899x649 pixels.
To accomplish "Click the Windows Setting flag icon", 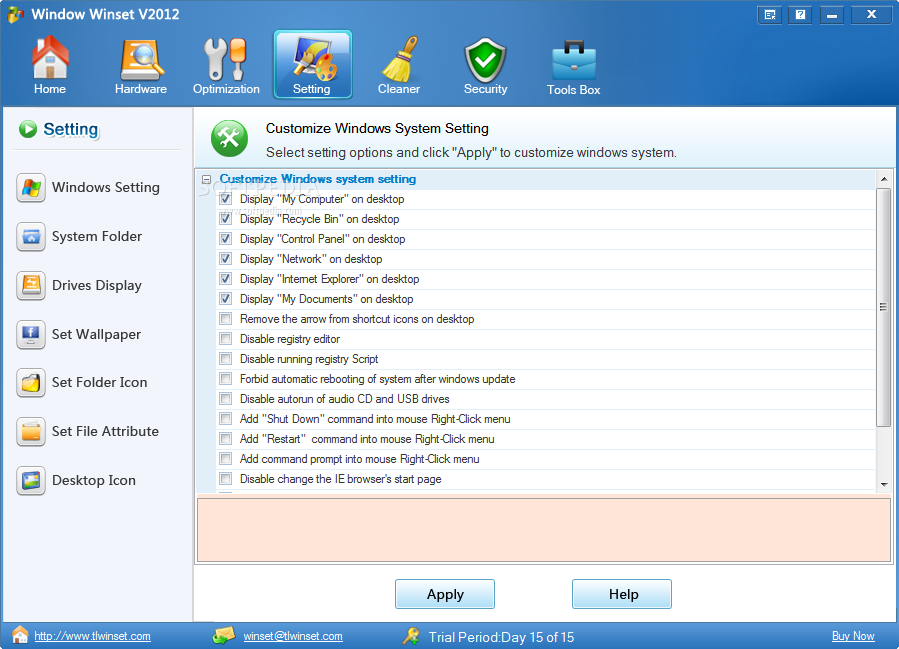I will (x=31, y=187).
